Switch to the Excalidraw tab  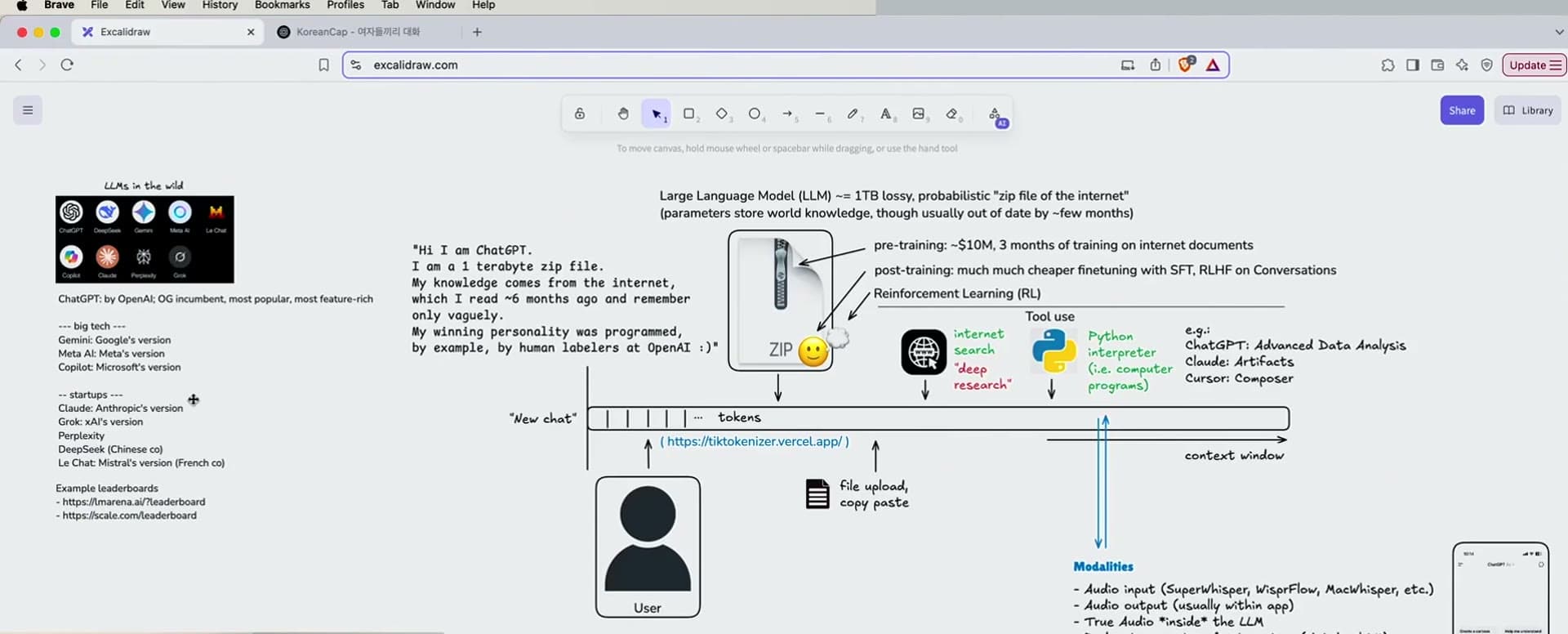pos(167,32)
